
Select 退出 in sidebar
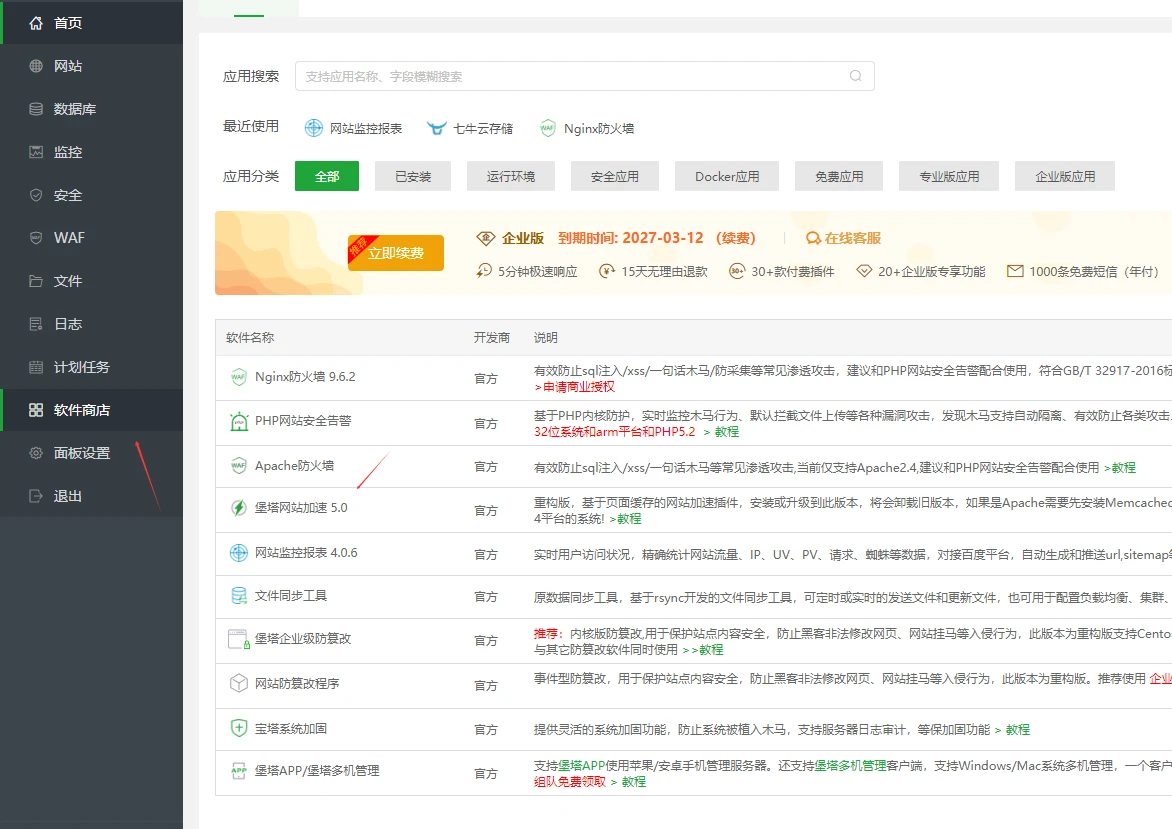click(x=91, y=496)
